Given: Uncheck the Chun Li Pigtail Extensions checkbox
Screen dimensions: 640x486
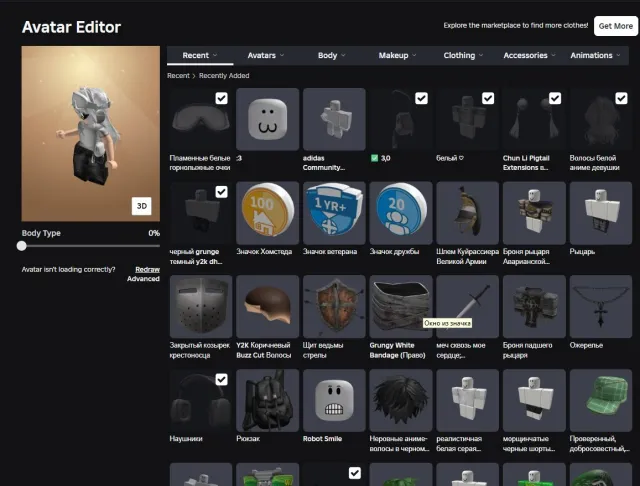Looking at the screenshot, I should click(x=555, y=98).
